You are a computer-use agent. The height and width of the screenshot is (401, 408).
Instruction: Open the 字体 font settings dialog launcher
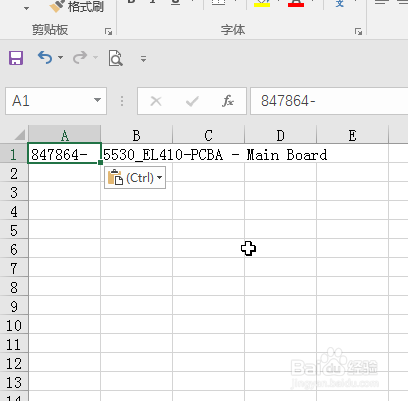tap(358, 31)
